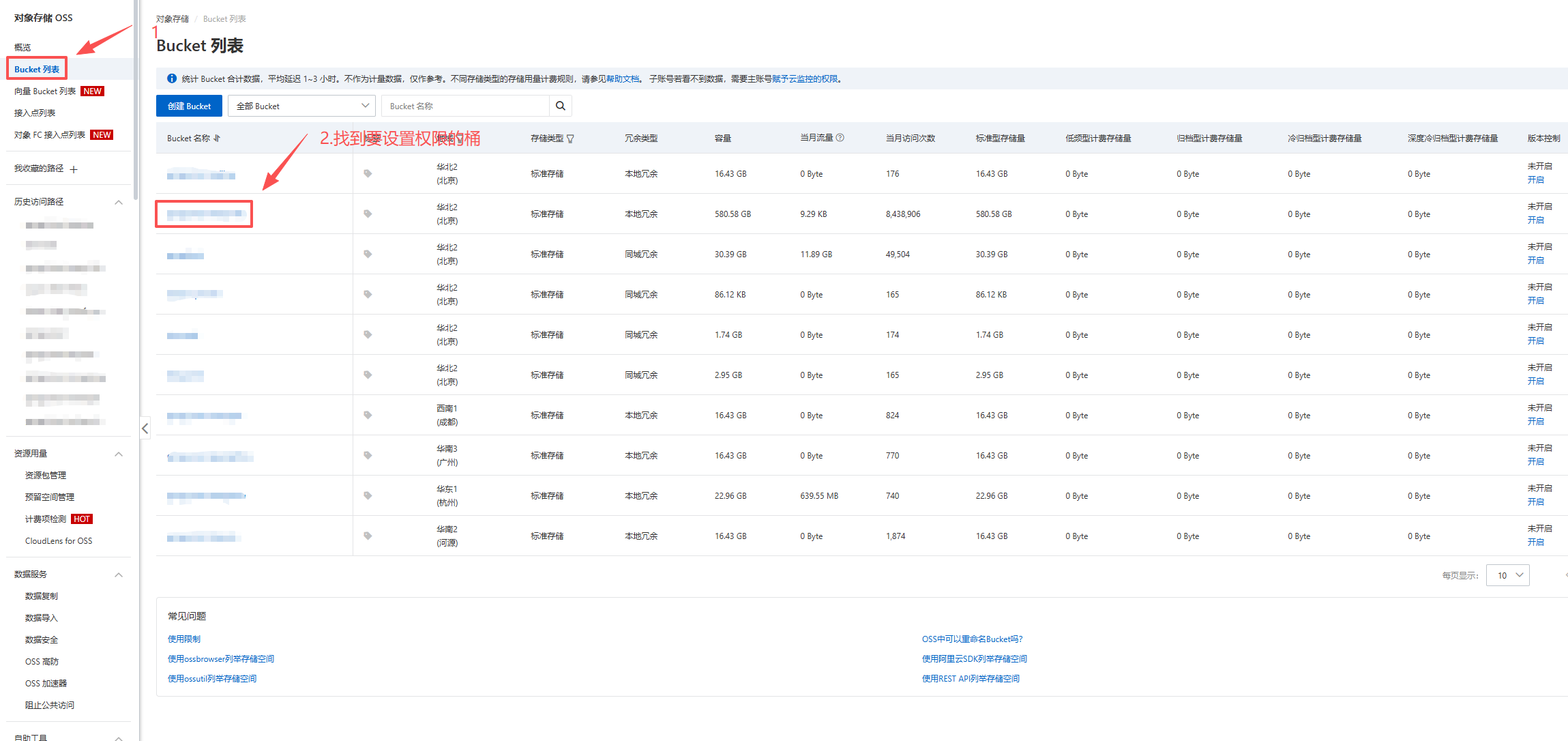Click plus icon next to 我收藏的路径
The height and width of the screenshot is (741, 1568).
(x=74, y=169)
